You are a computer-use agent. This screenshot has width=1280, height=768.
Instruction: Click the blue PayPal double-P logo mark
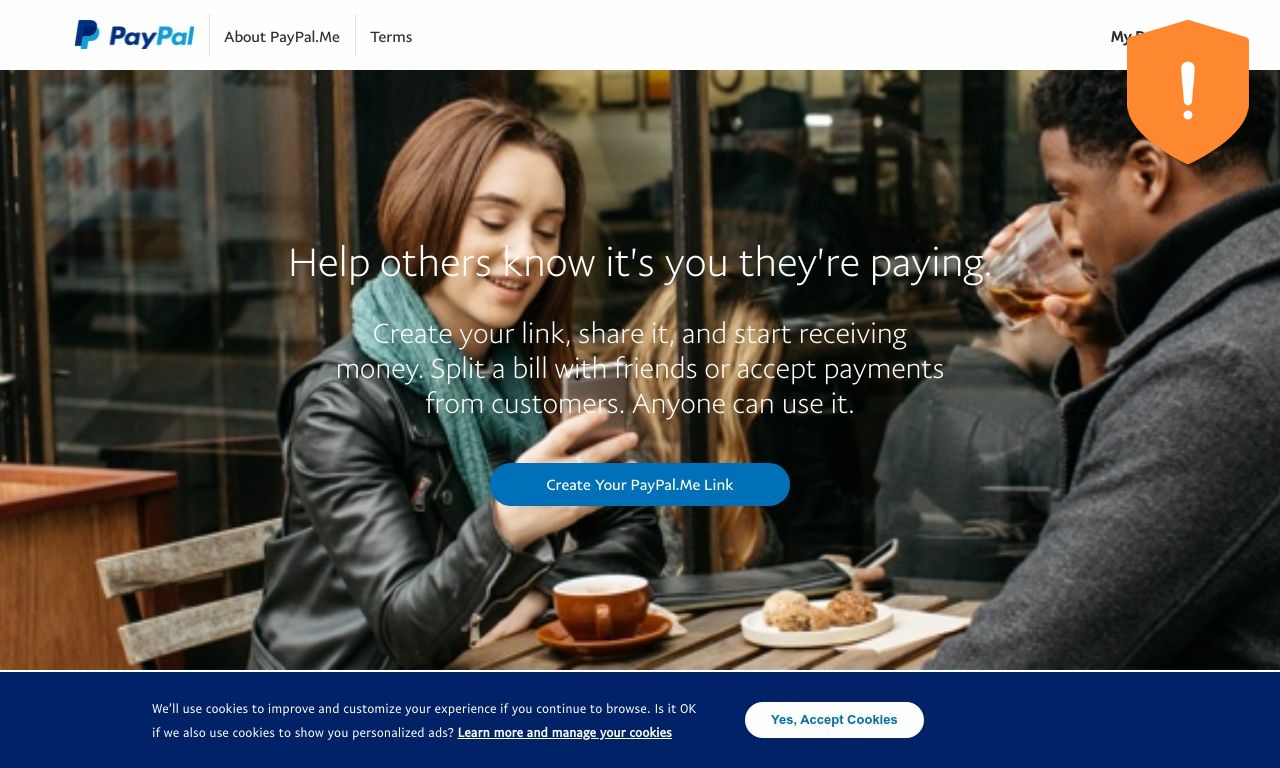pyautogui.click(x=87, y=35)
